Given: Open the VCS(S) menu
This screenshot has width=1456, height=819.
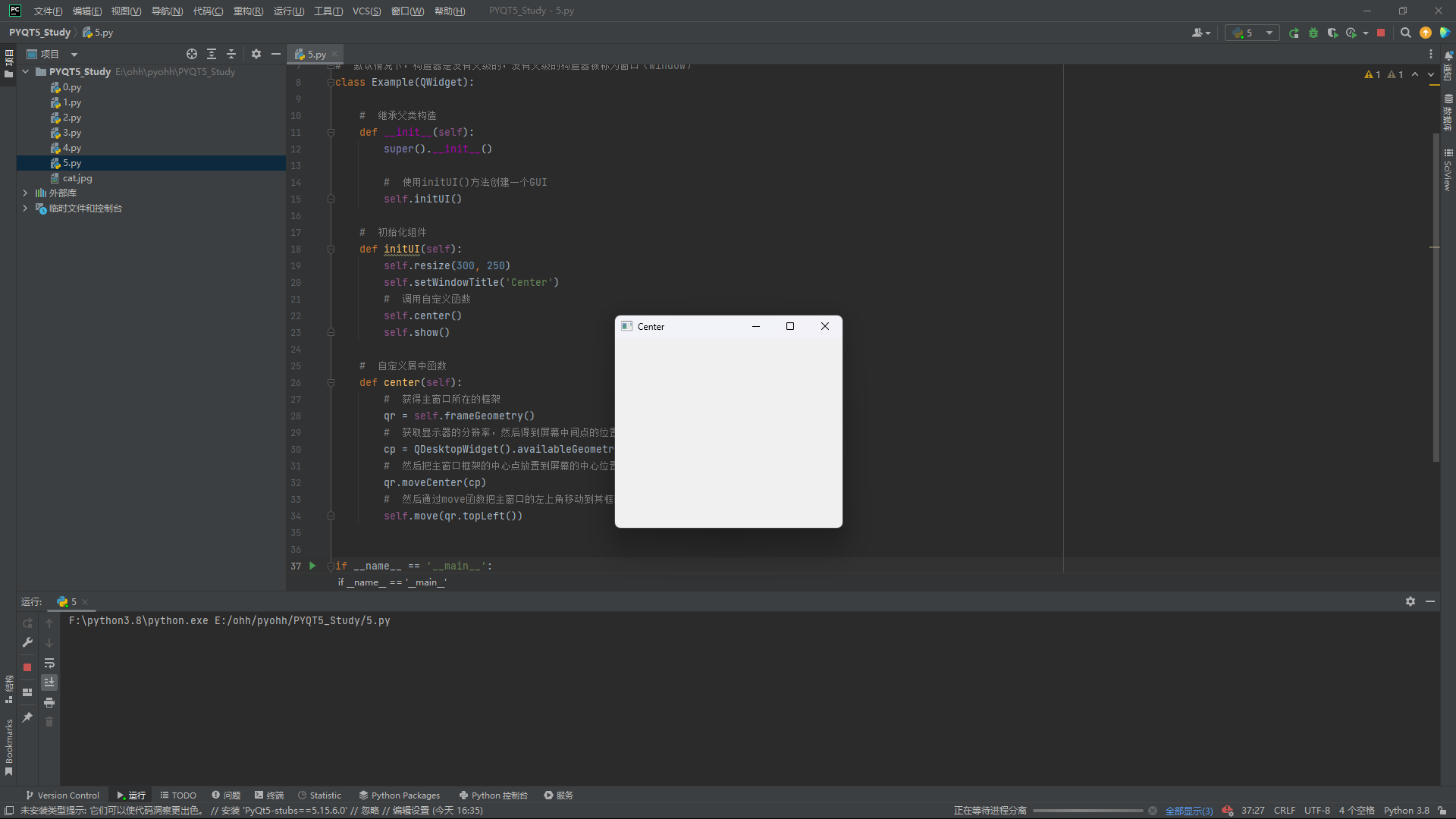Looking at the screenshot, I should pyautogui.click(x=366, y=11).
